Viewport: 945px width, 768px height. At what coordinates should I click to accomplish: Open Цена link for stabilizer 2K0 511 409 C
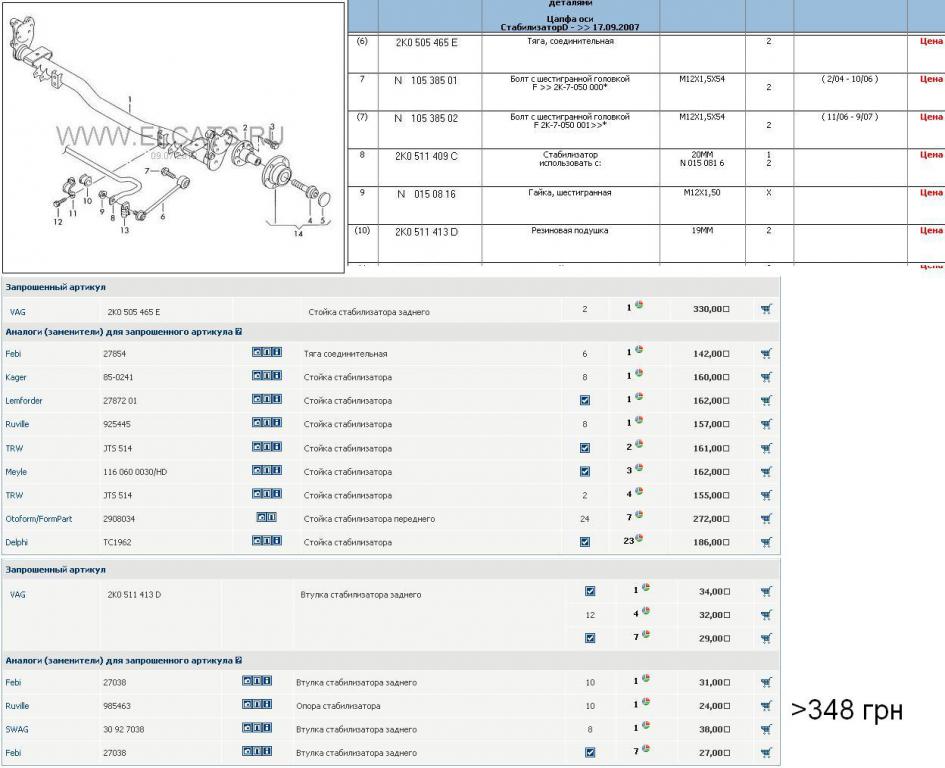click(x=931, y=155)
